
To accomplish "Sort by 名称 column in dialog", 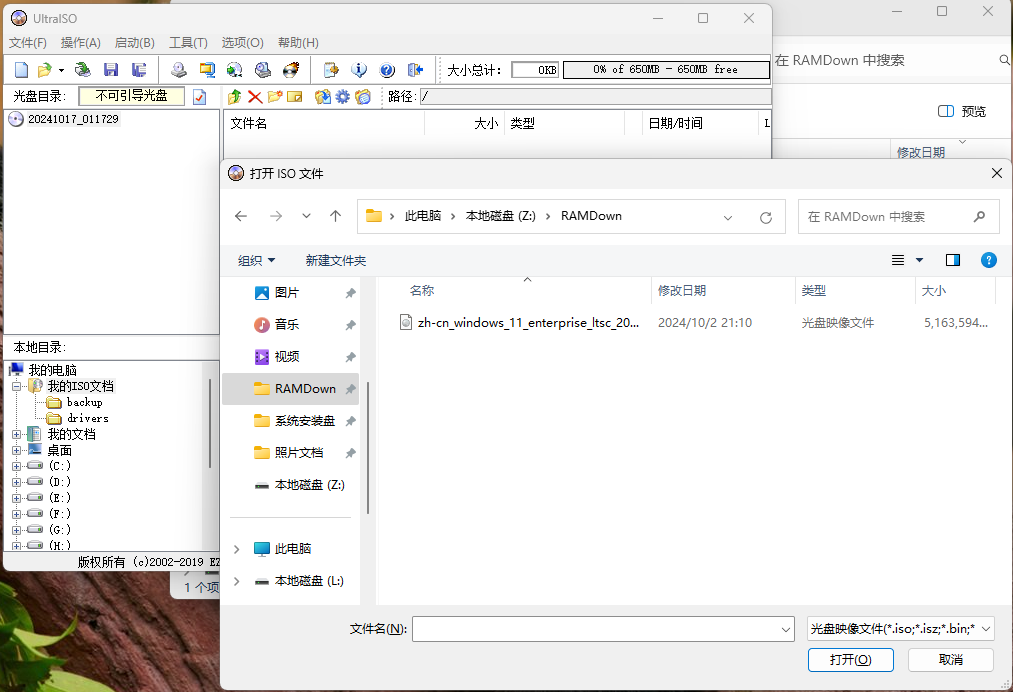I will [422, 291].
